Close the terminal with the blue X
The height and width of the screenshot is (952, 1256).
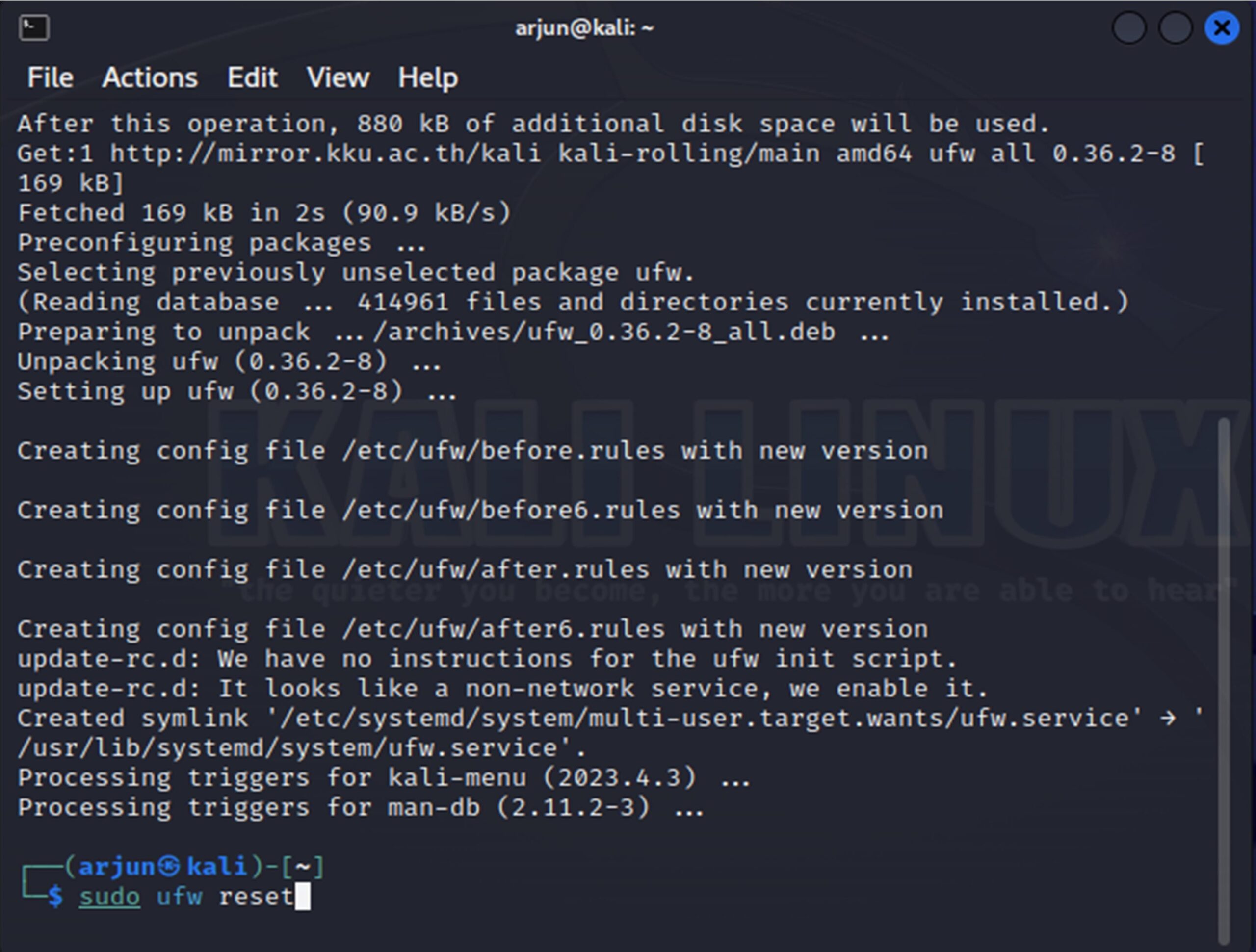[x=1222, y=28]
